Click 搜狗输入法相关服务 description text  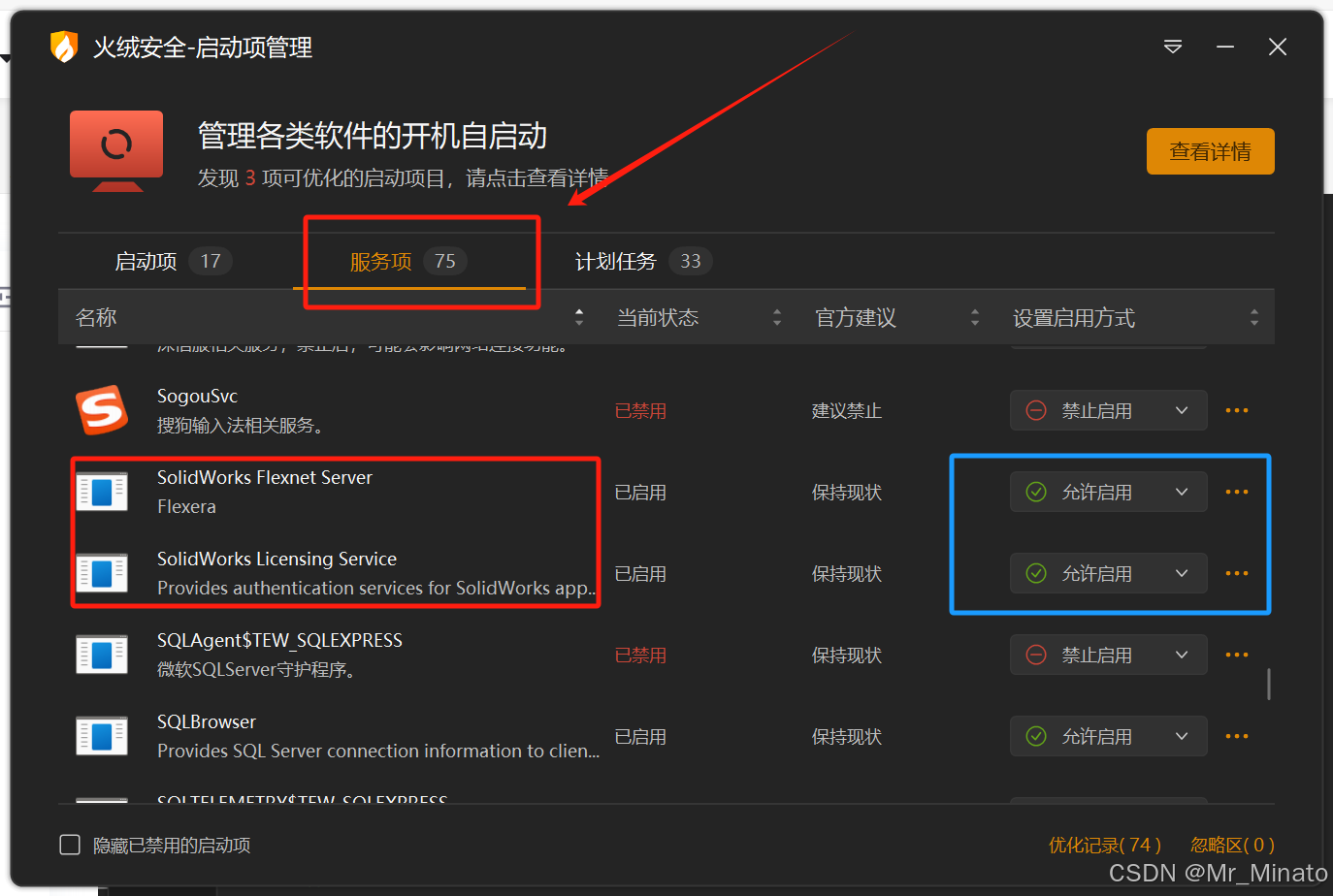240,425
